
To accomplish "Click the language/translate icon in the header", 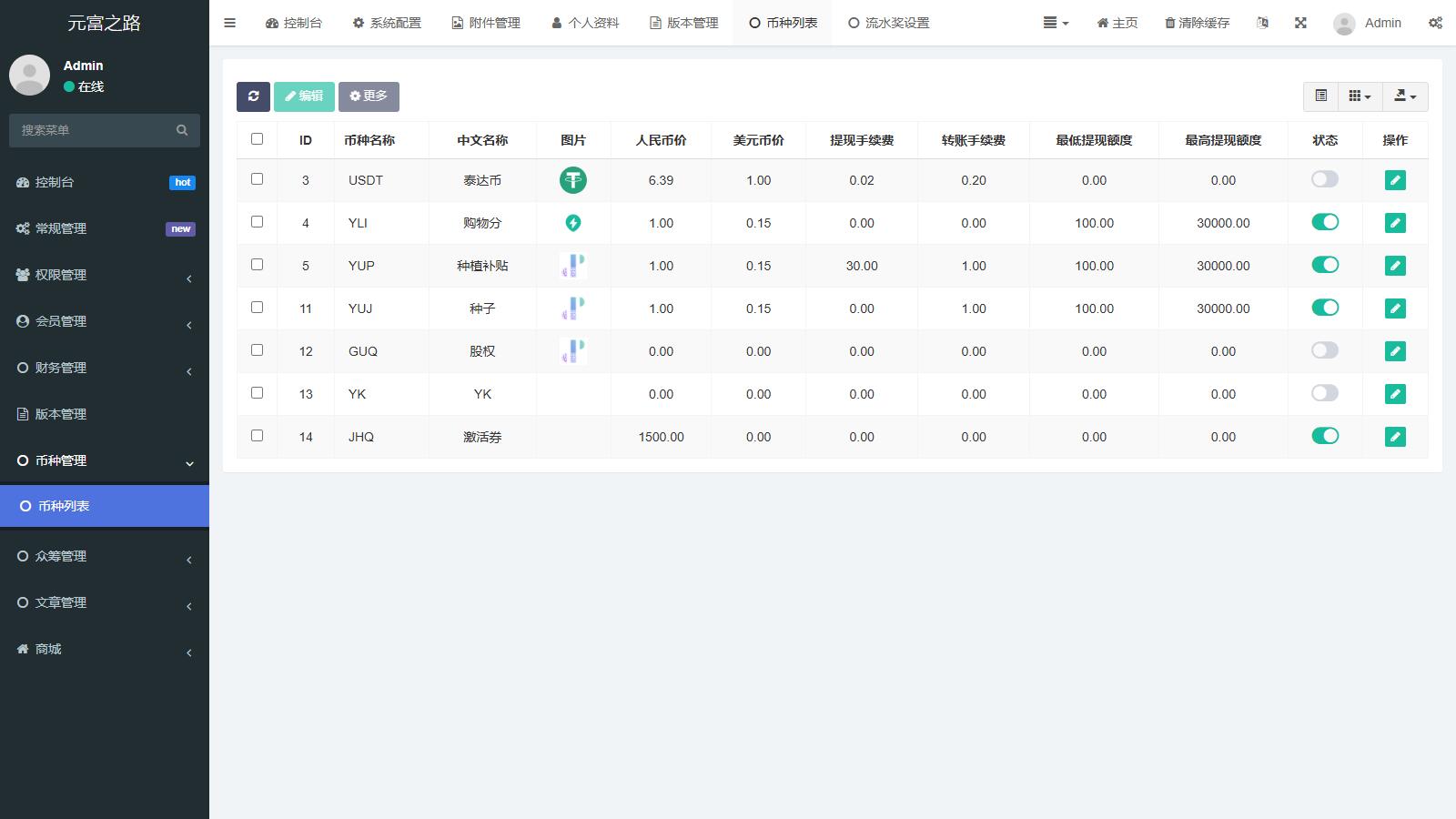I will coord(1262,23).
